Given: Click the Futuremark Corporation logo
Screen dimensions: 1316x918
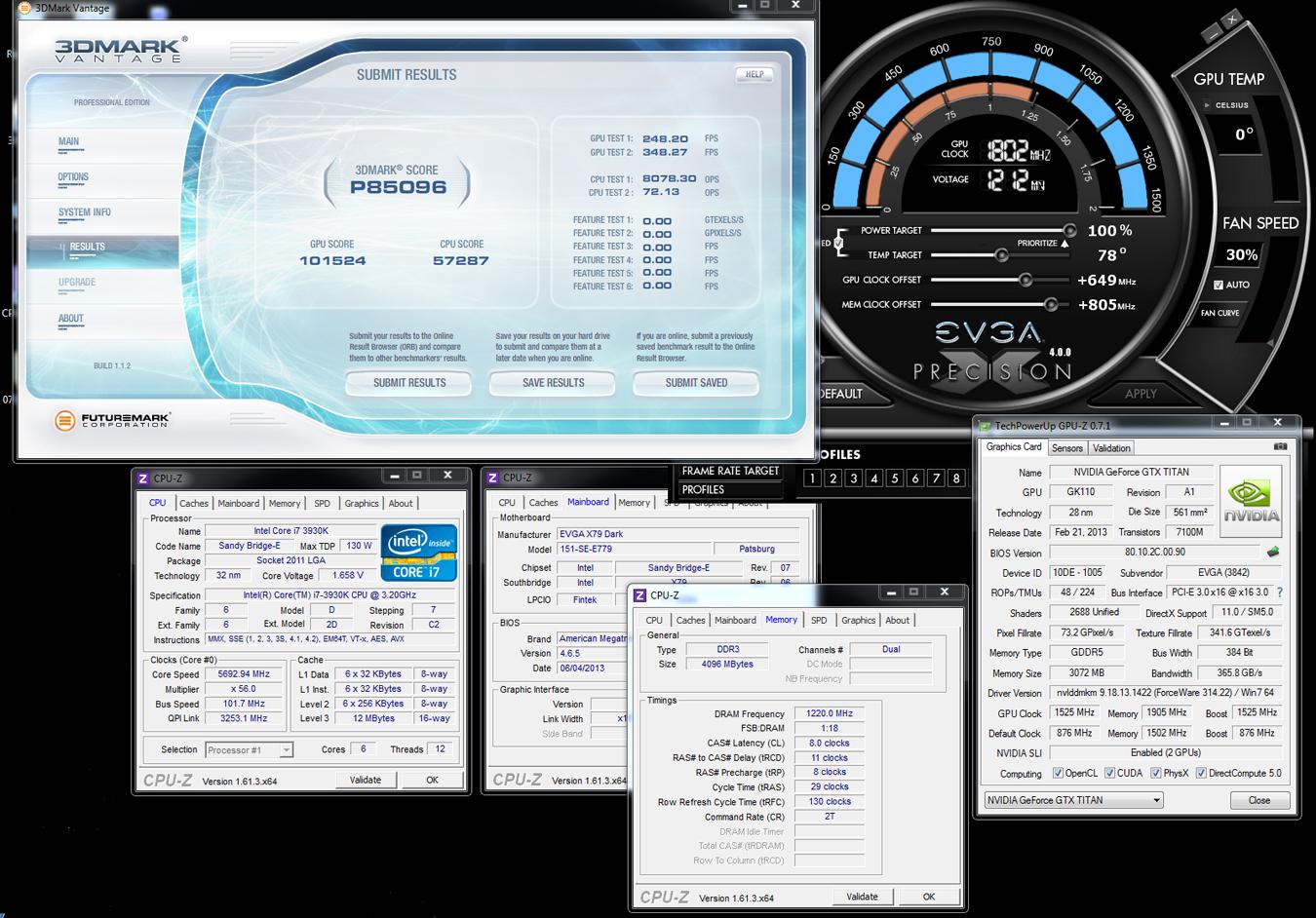Looking at the screenshot, I should [113, 420].
